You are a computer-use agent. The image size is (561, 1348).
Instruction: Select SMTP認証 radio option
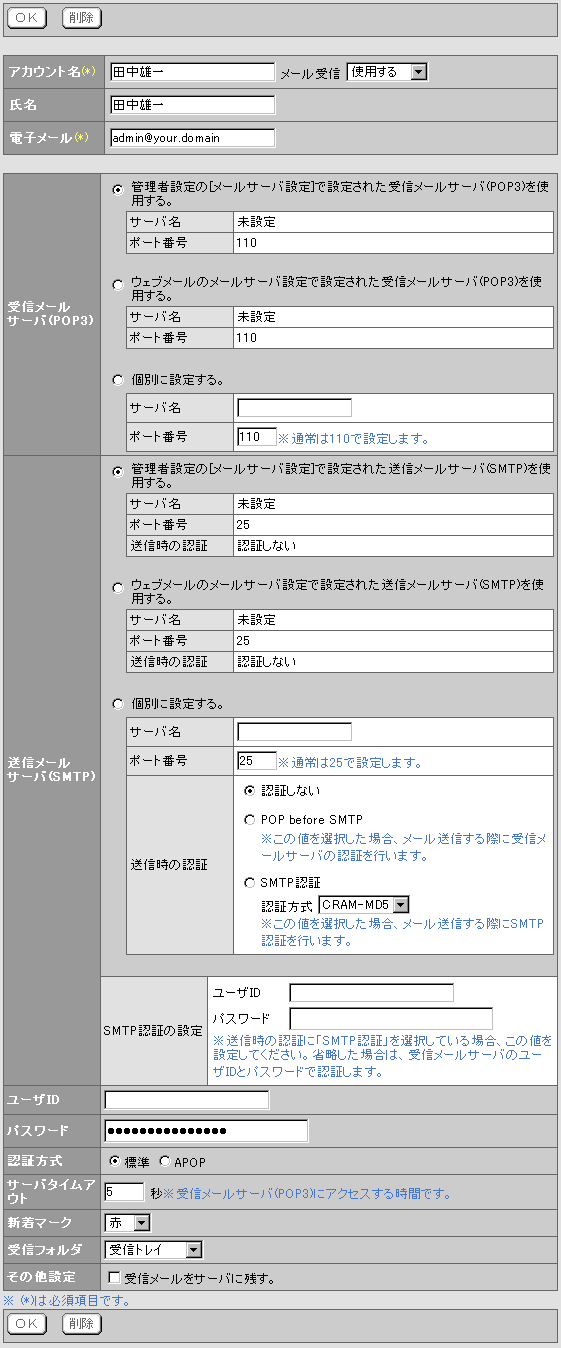coord(251,883)
